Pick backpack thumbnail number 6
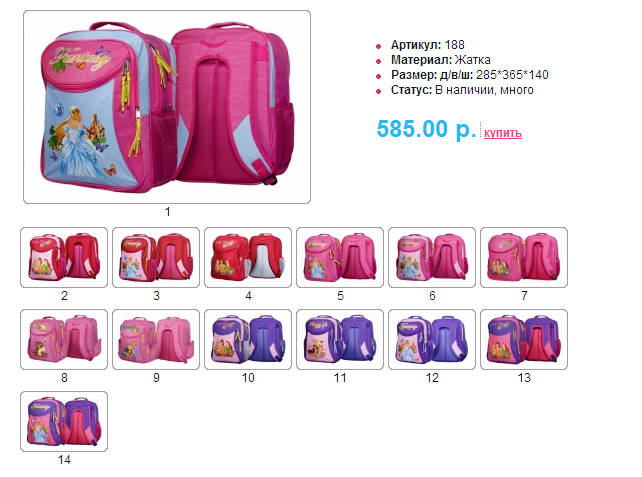The height and width of the screenshot is (477, 642). click(432, 258)
